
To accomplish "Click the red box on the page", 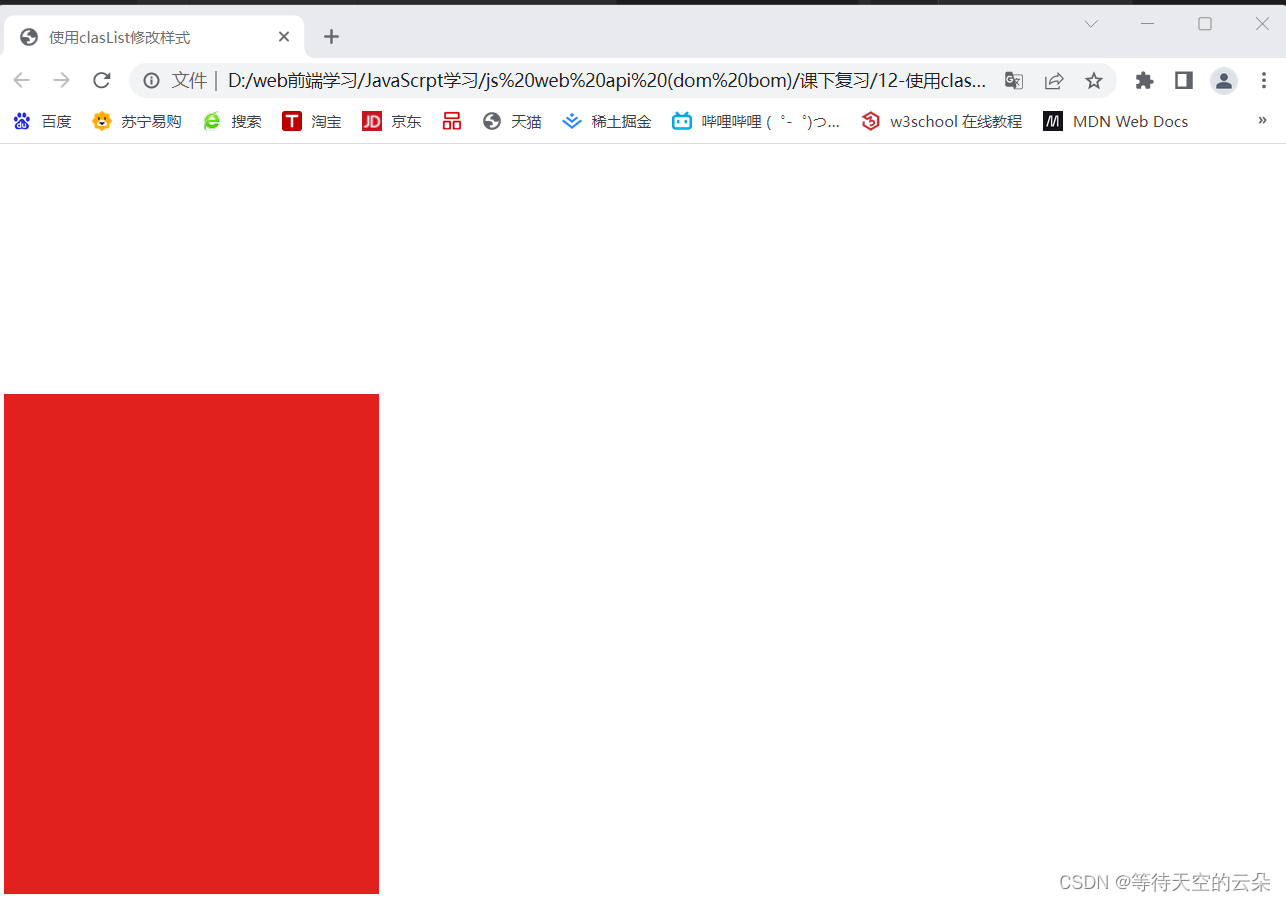I will click(191, 644).
